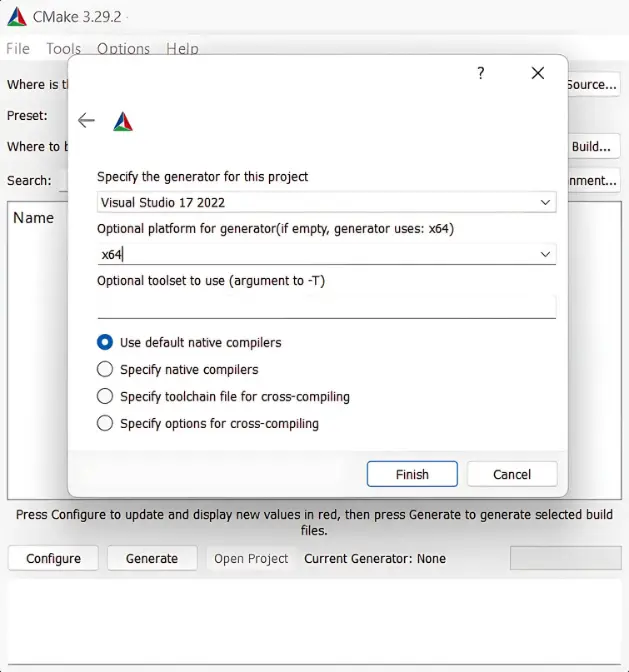Open the Help menu
The width and height of the screenshot is (629, 672).
(x=182, y=49)
